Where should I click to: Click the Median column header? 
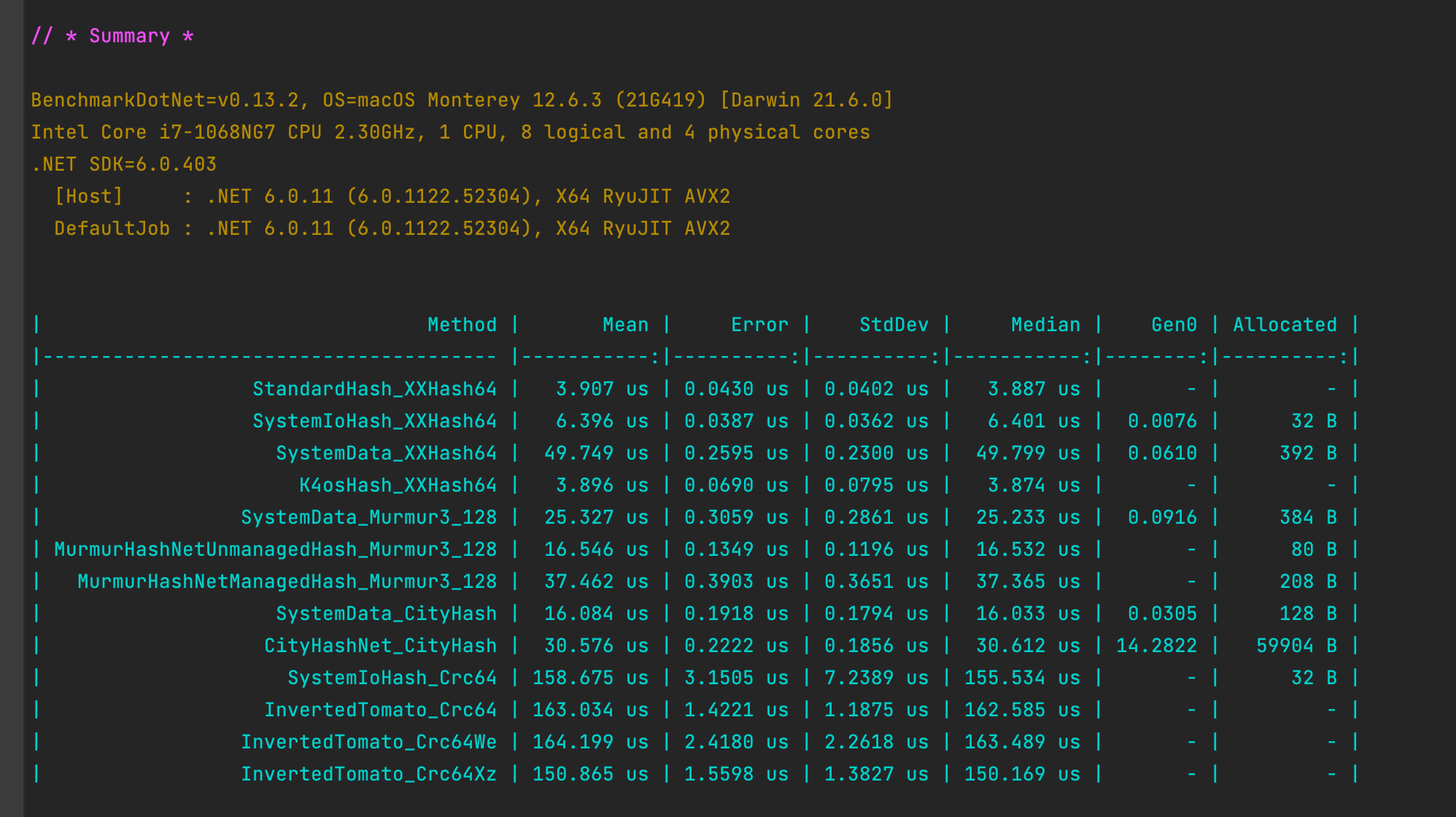point(1045,325)
